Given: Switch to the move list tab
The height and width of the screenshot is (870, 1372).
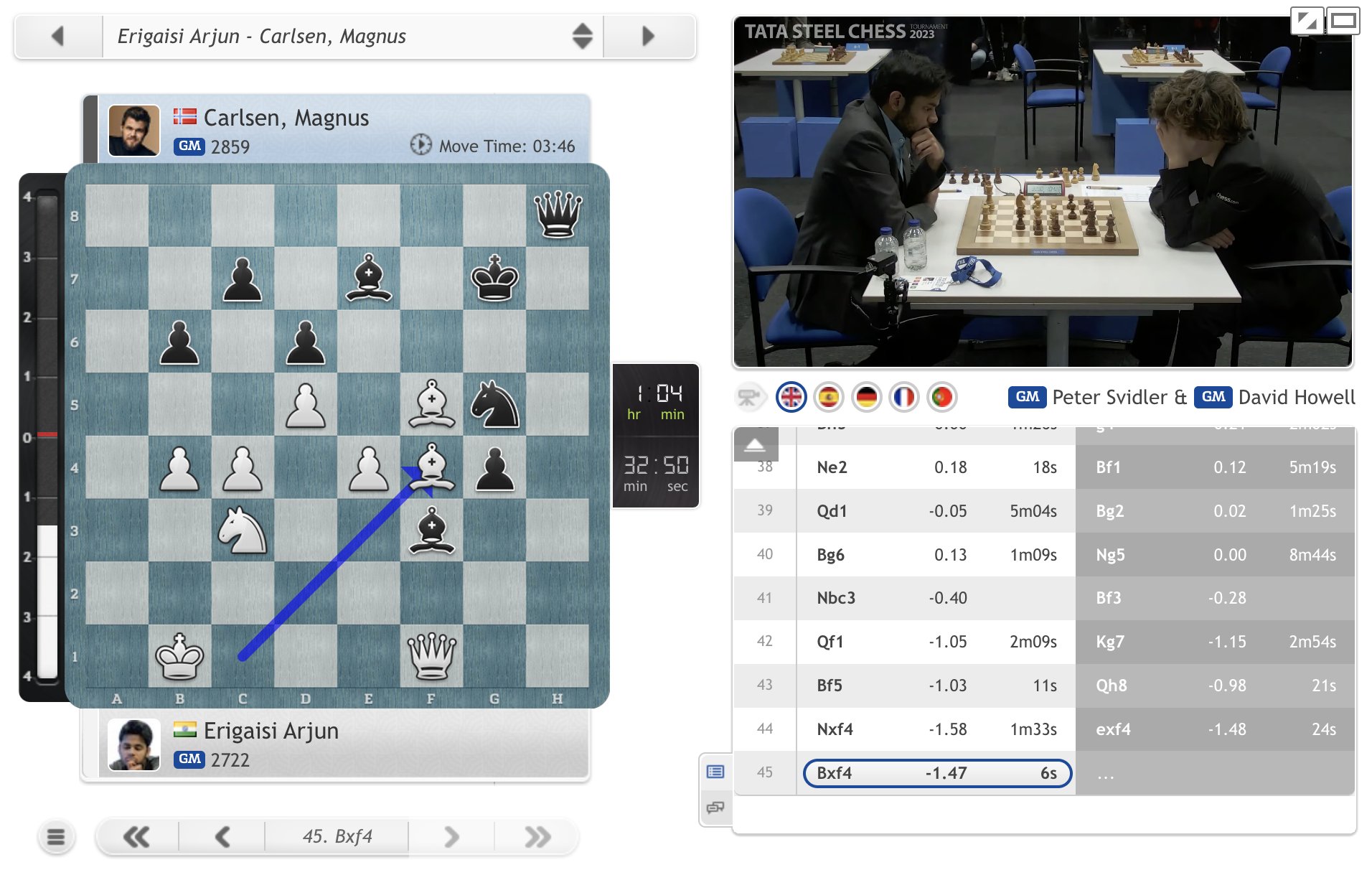Looking at the screenshot, I should pos(714,773).
